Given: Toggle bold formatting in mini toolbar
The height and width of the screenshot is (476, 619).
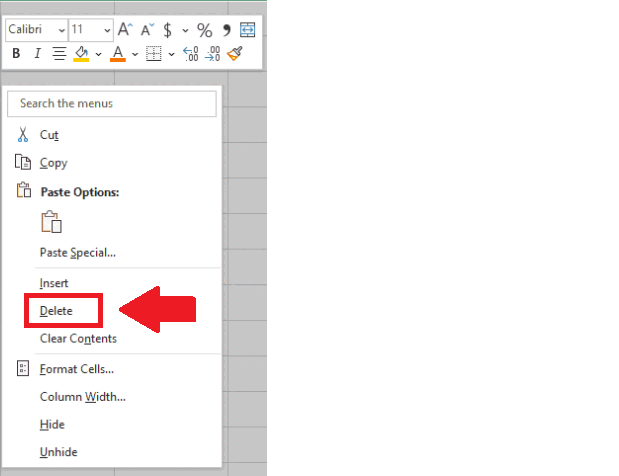Looking at the screenshot, I should click(16, 54).
